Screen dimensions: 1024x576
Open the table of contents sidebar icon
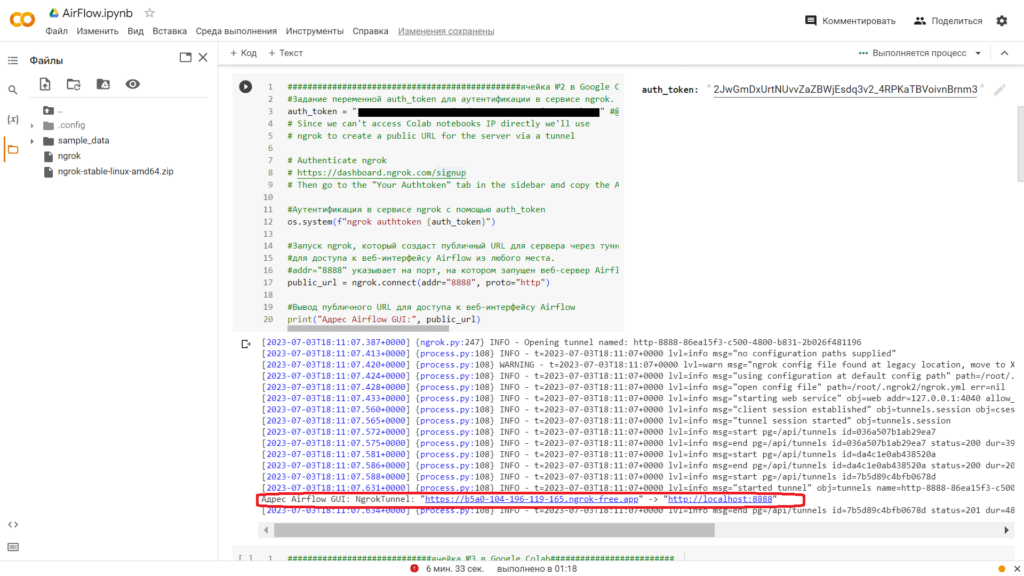pyautogui.click(x=12, y=61)
